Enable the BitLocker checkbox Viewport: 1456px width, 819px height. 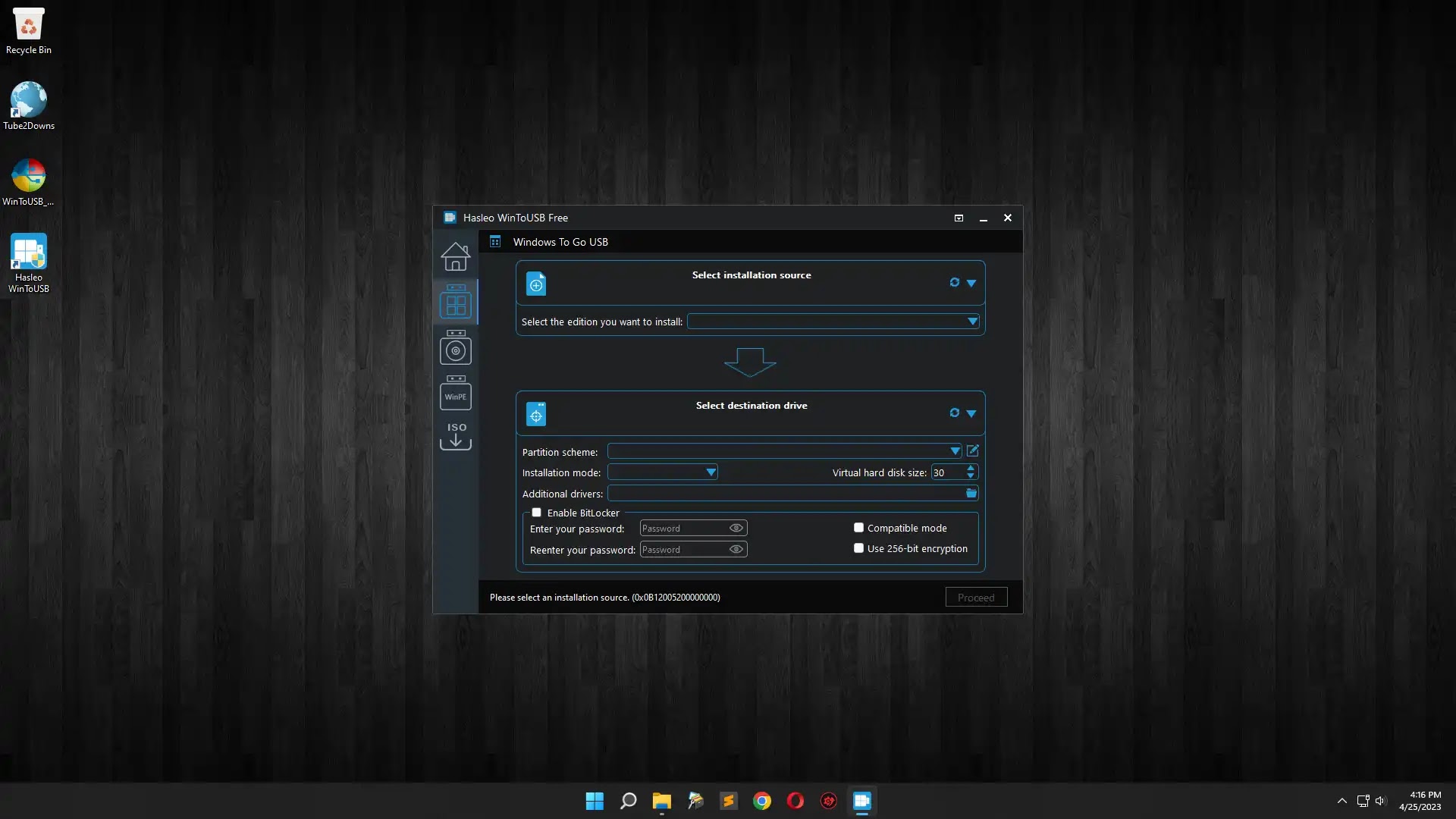536,513
